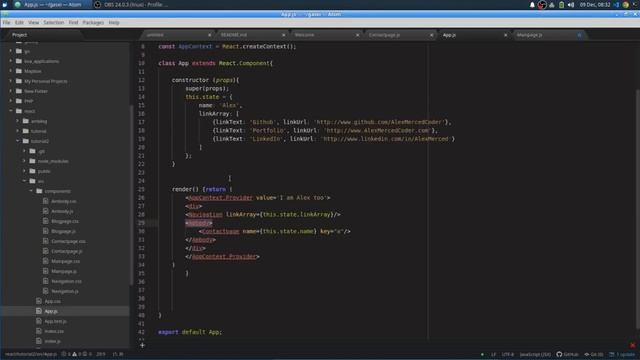This screenshot has width=640, height=360.
Task: Click the volume icon in system tray
Action: [x=571, y=5]
